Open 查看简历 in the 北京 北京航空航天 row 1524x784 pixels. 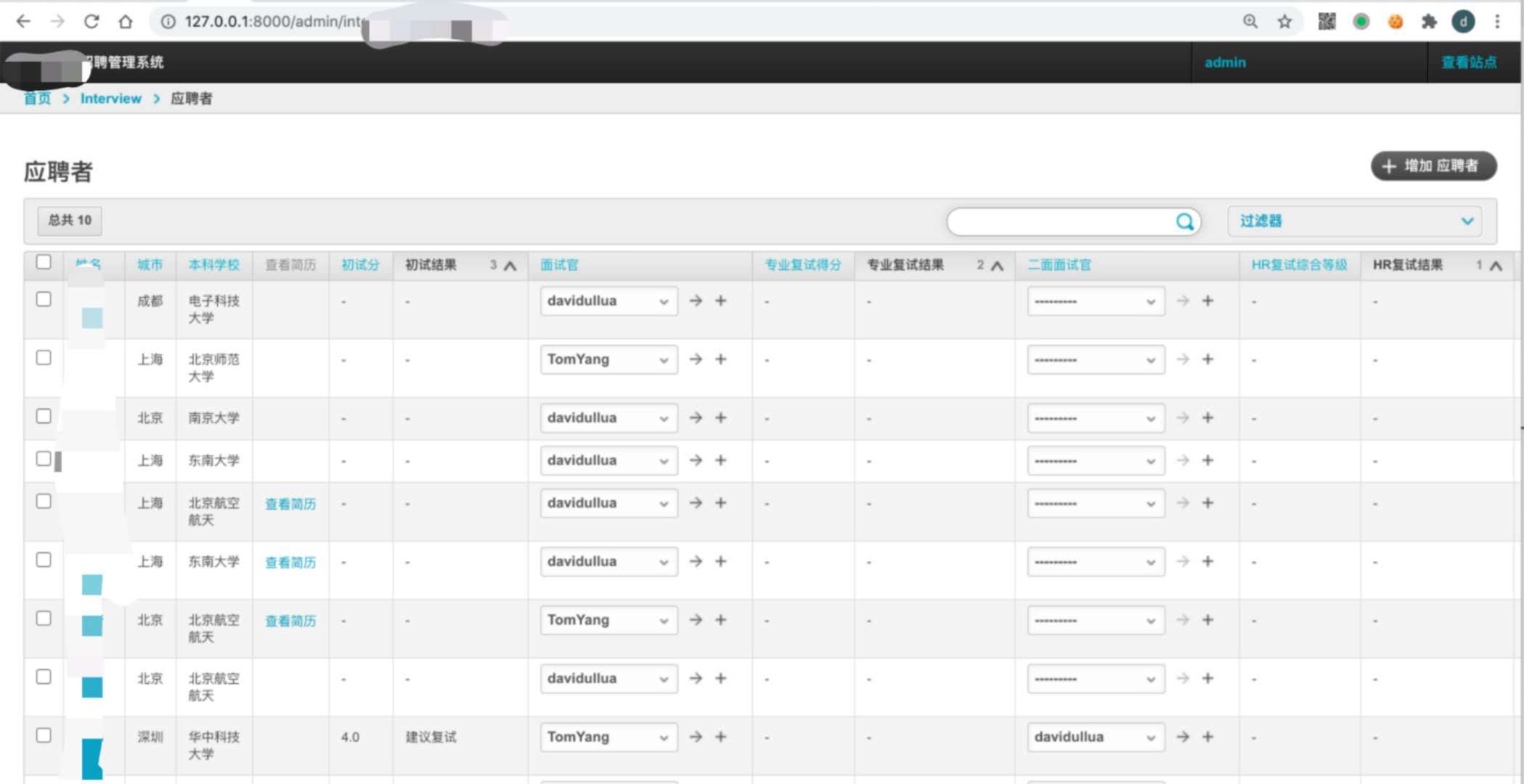click(290, 621)
